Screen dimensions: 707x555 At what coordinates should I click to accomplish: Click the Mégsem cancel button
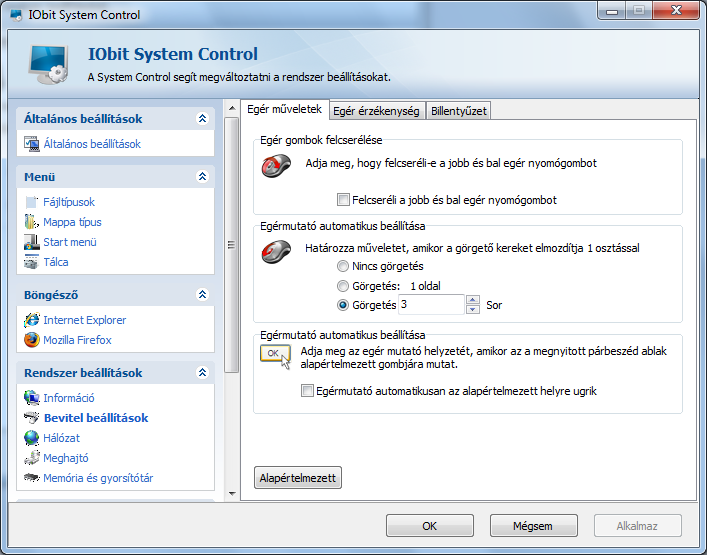tap(533, 526)
